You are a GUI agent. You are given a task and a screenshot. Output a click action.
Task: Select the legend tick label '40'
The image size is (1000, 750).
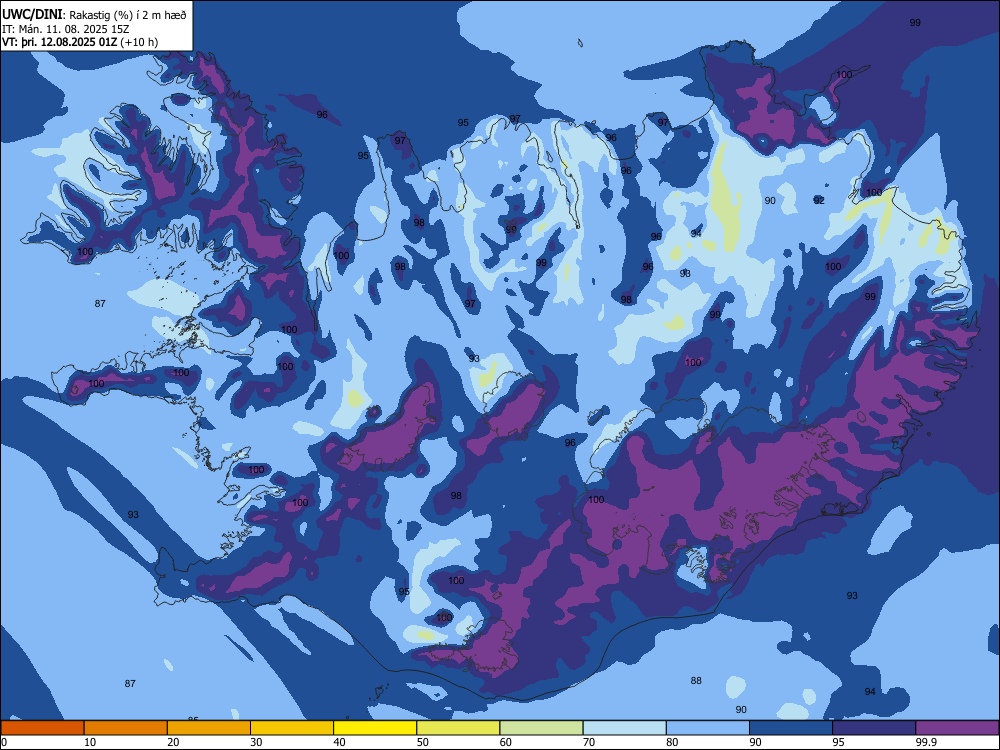click(339, 742)
